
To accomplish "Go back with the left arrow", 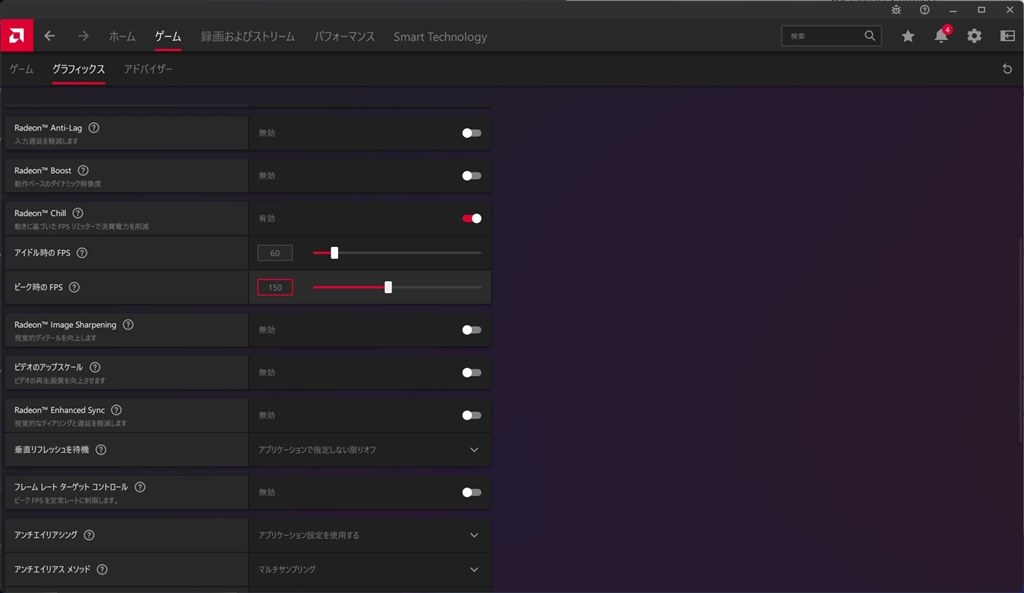I will [50, 36].
